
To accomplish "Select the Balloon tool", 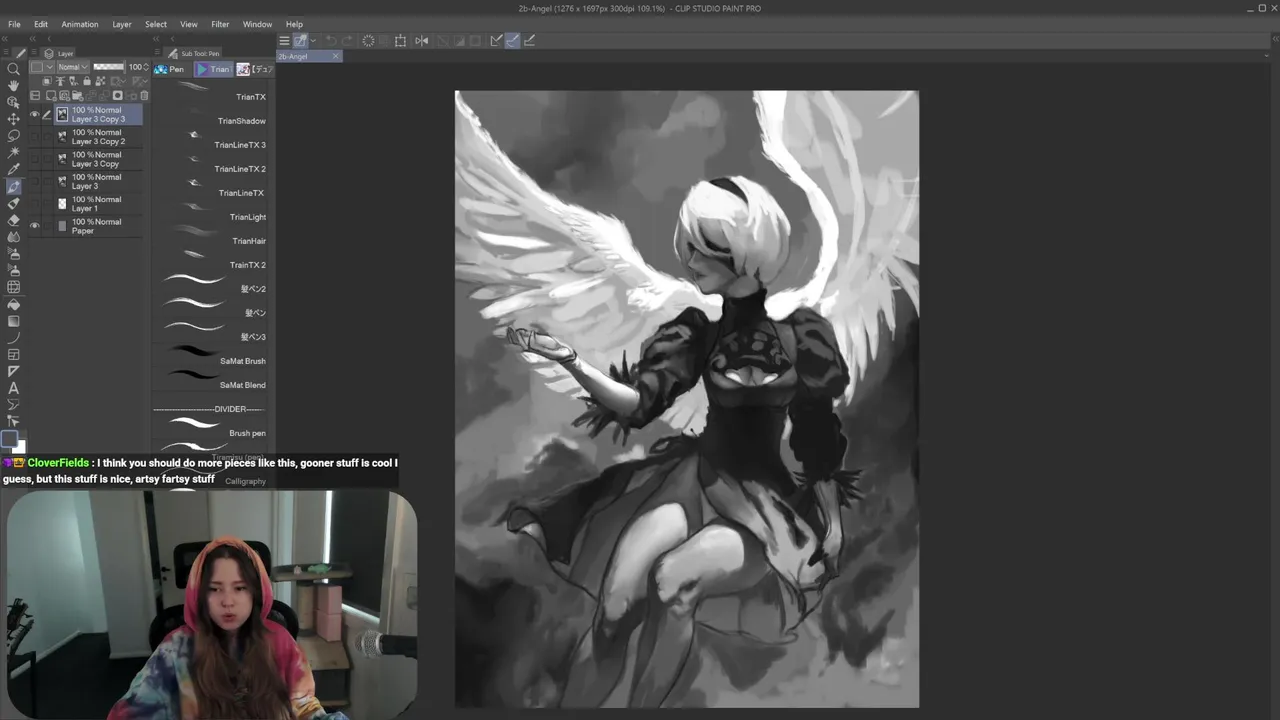I will [x=13, y=405].
